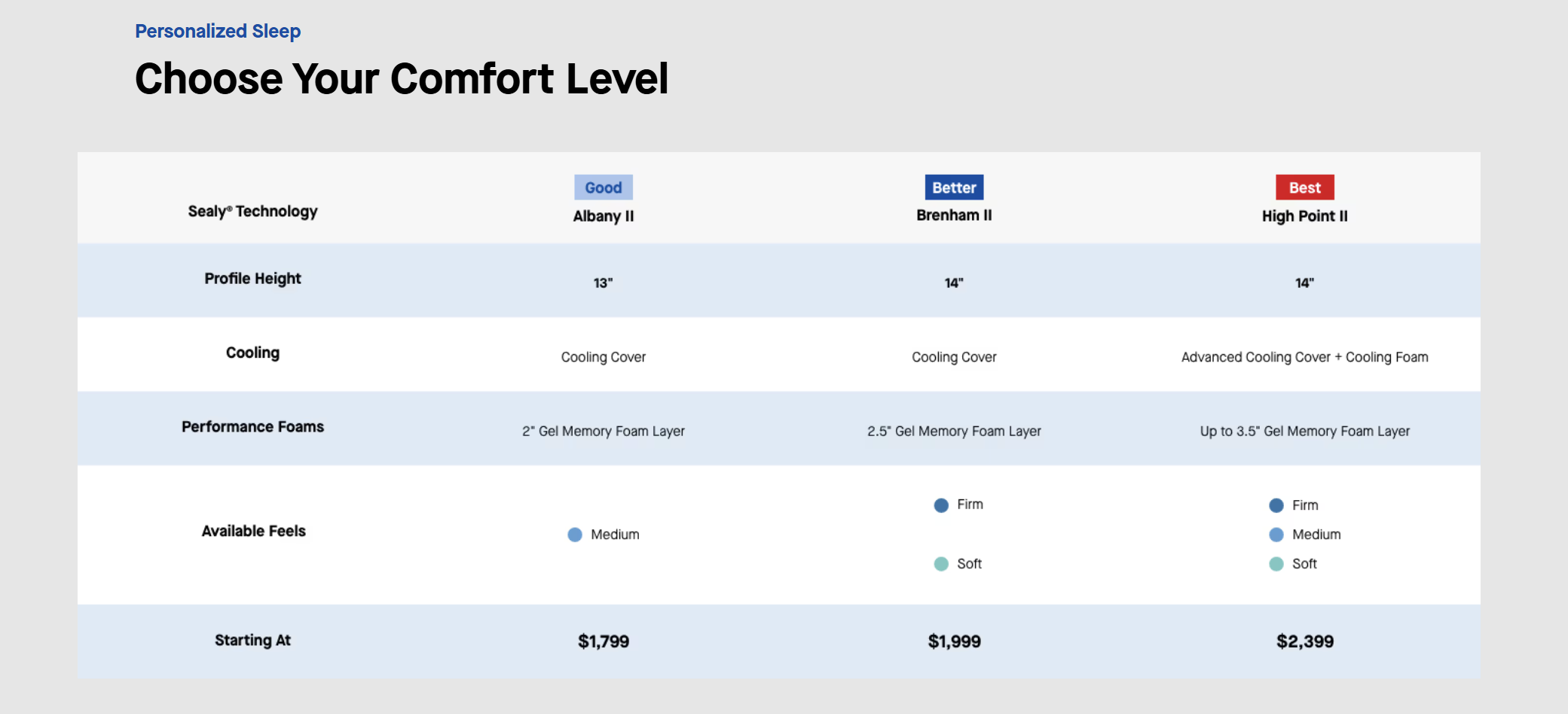Select the Medium dot under Albany II
1568x714 pixels.
pyautogui.click(x=575, y=535)
